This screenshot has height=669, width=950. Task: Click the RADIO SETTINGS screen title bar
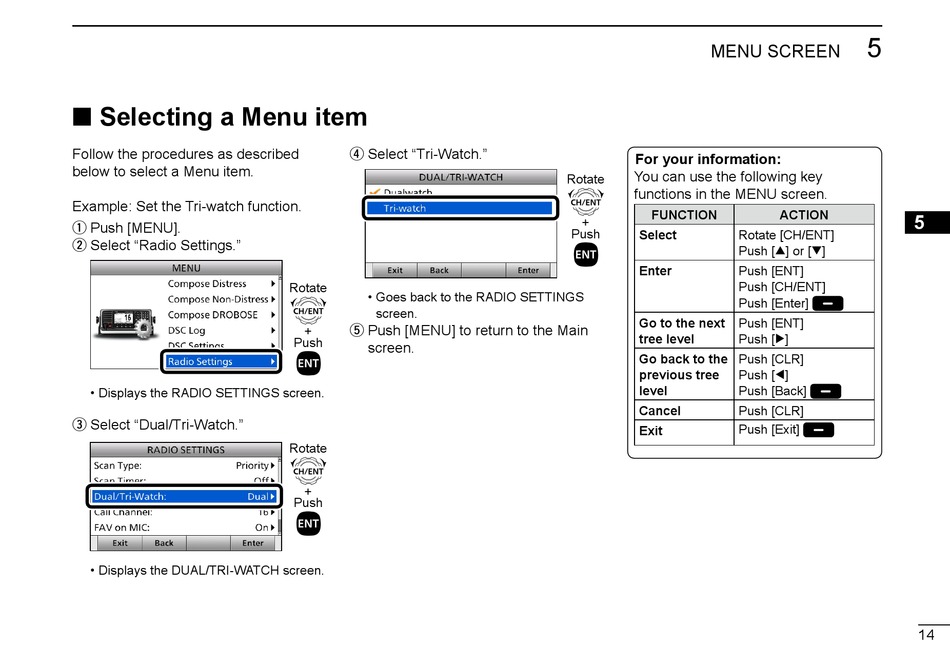(186, 450)
